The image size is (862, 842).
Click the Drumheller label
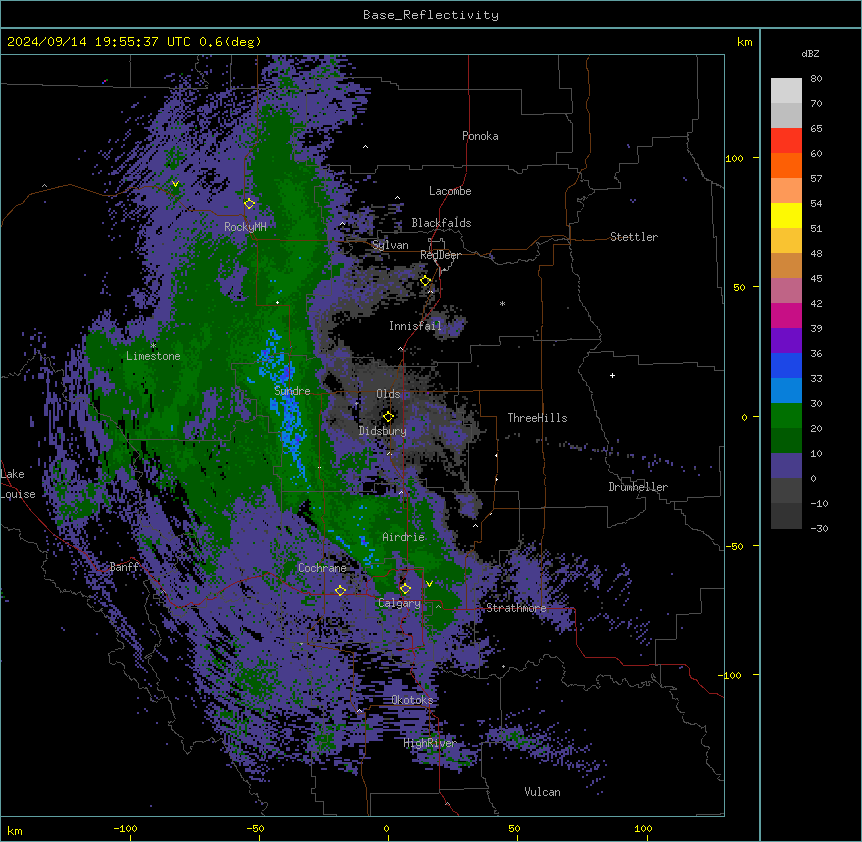point(638,487)
